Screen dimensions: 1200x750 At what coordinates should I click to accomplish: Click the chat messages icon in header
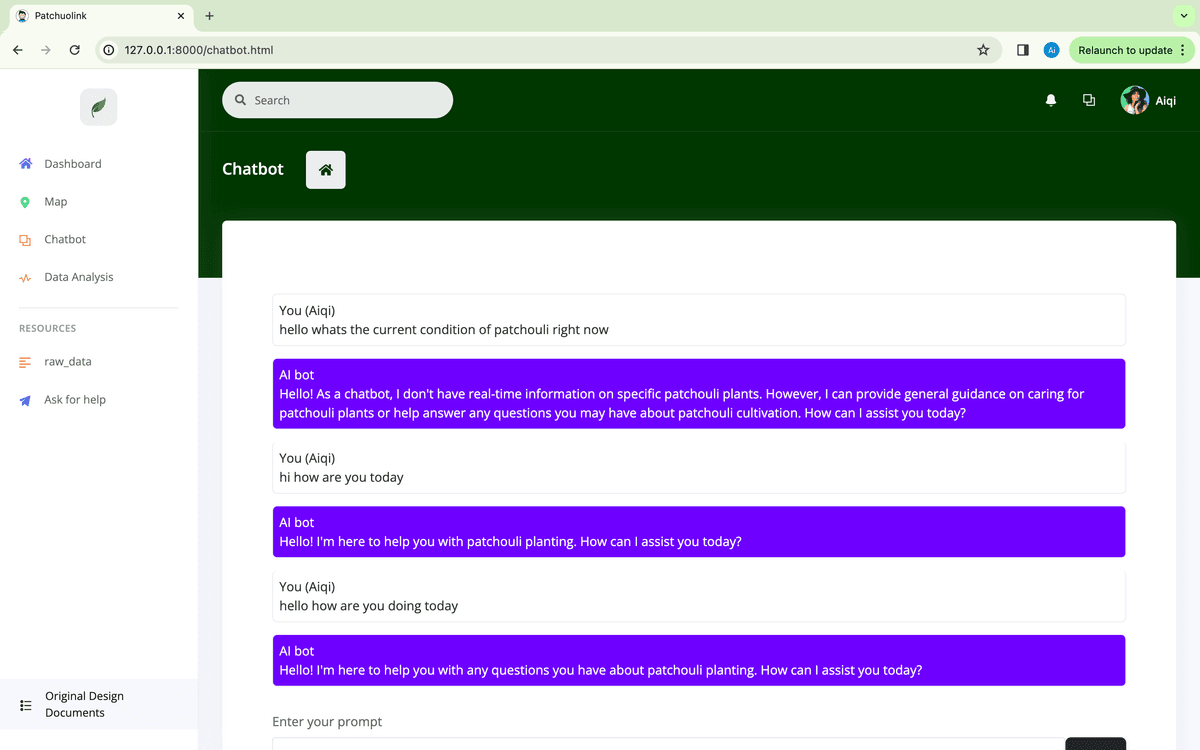(1088, 100)
